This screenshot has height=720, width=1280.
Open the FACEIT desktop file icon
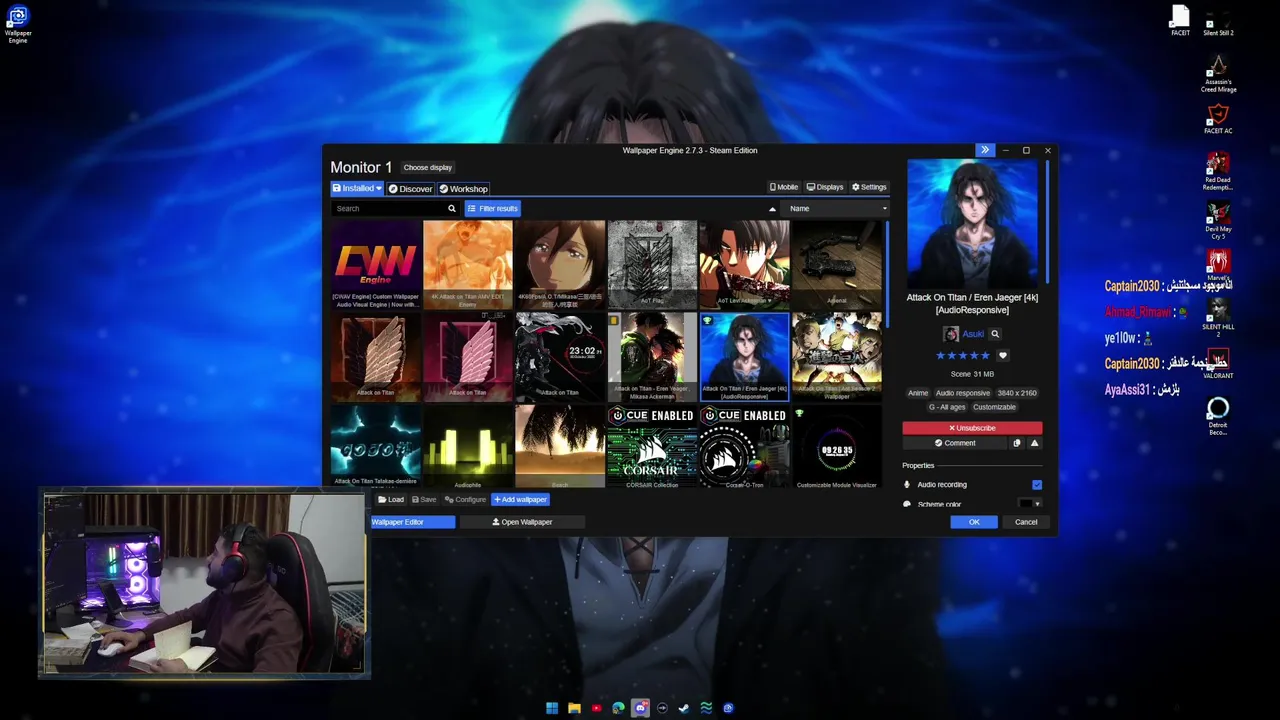[1180, 21]
